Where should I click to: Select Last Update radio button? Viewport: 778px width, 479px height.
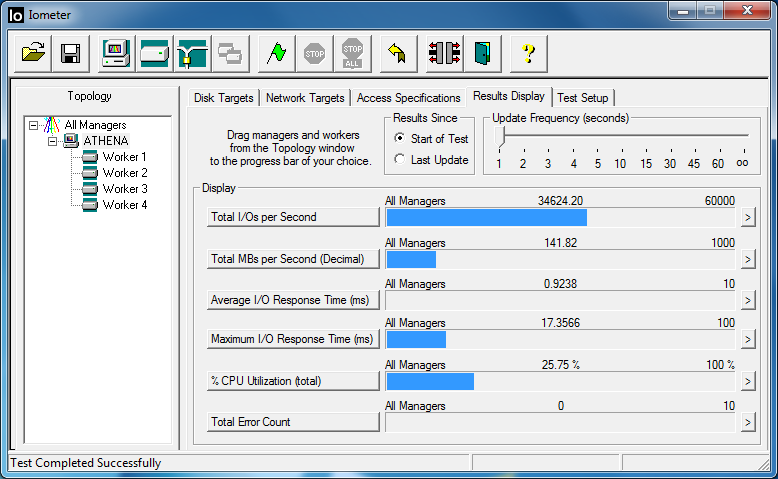pyautogui.click(x=399, y=159)
